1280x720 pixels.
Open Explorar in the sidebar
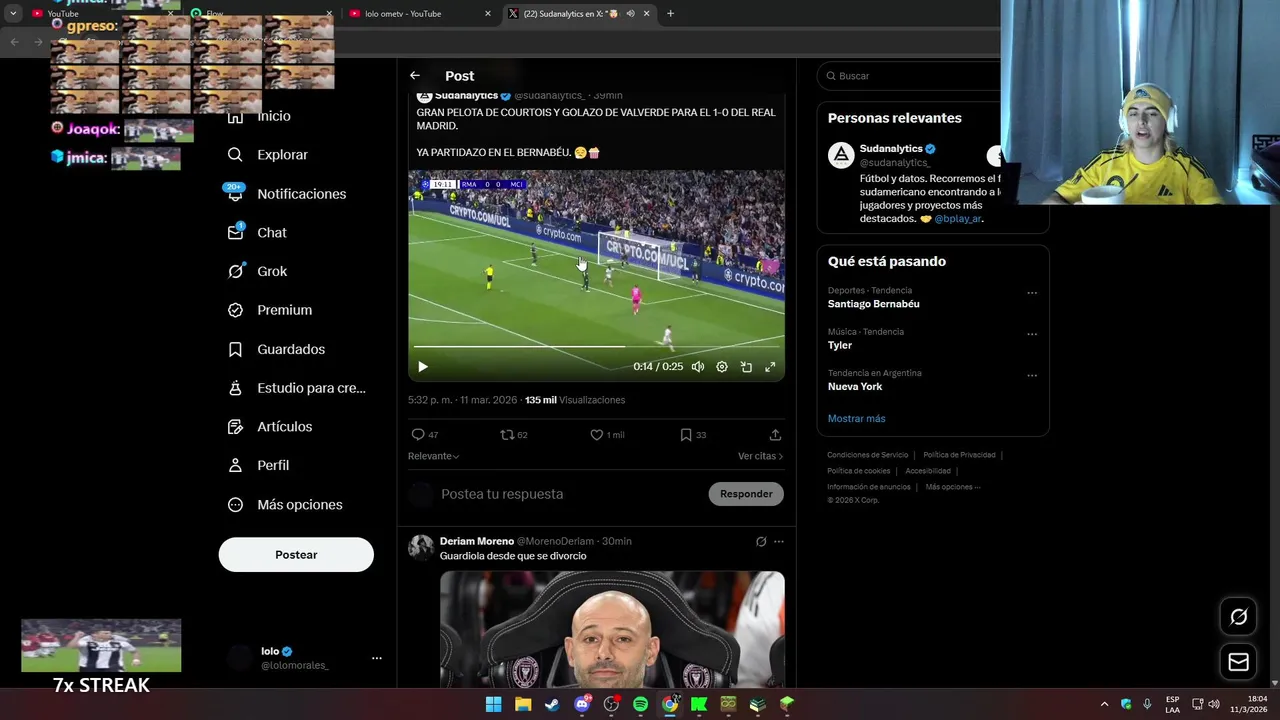pos(268,155)
